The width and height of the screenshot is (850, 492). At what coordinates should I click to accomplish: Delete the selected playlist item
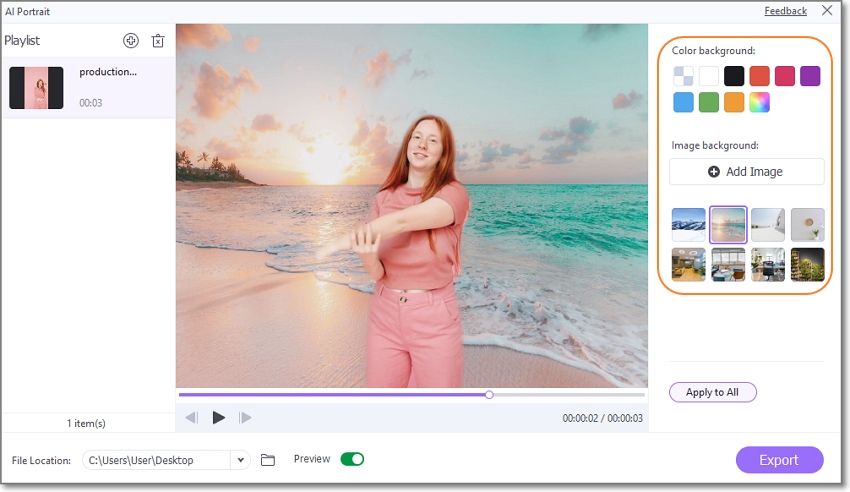pos(158,41)
